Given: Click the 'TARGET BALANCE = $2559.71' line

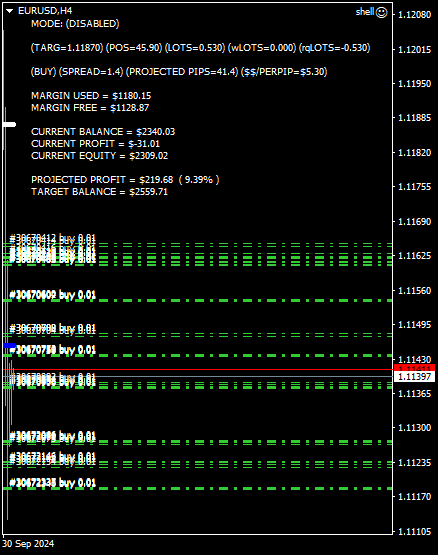Looking at the screenshot, I should click(x=99, y=192).
